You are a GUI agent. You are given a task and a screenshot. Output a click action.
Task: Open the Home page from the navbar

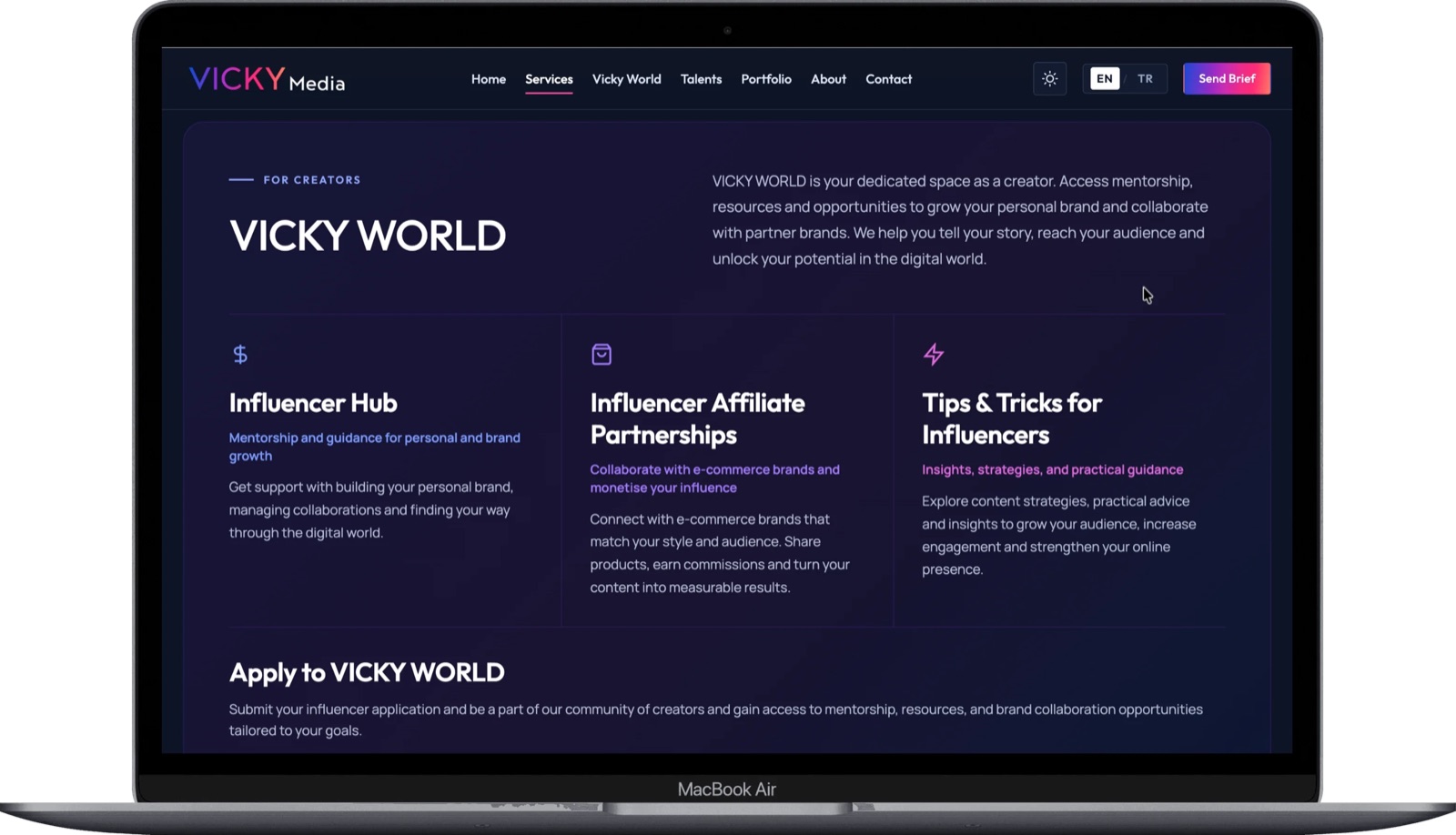tap(489, 79)
